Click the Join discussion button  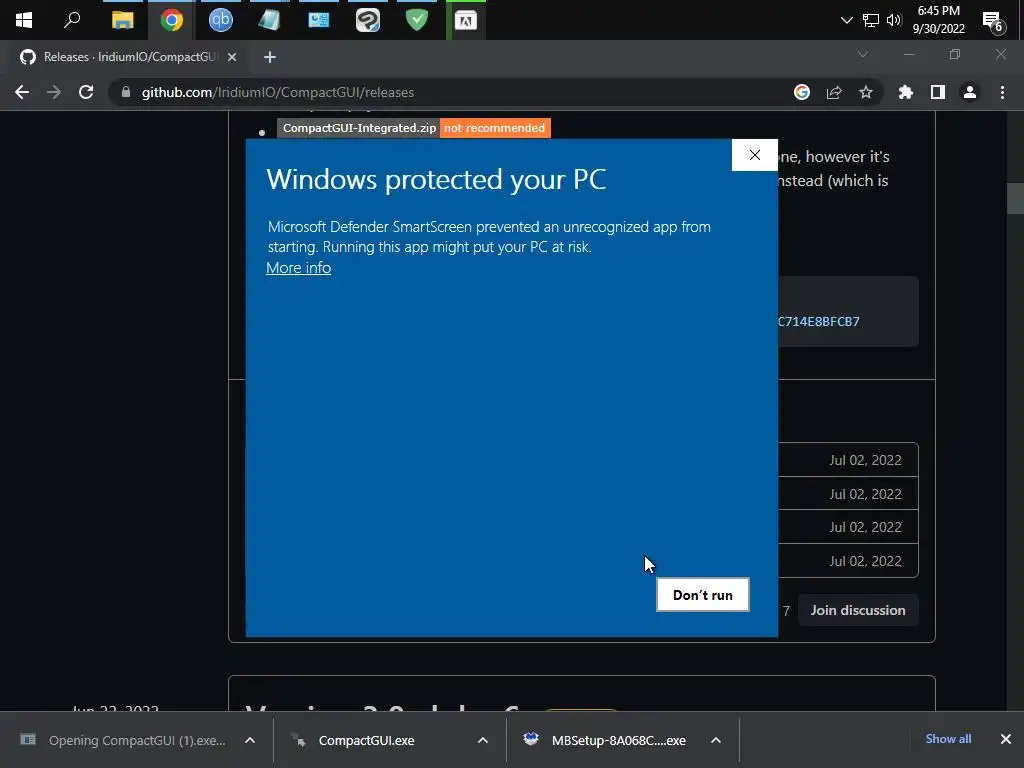coord(858,610)
